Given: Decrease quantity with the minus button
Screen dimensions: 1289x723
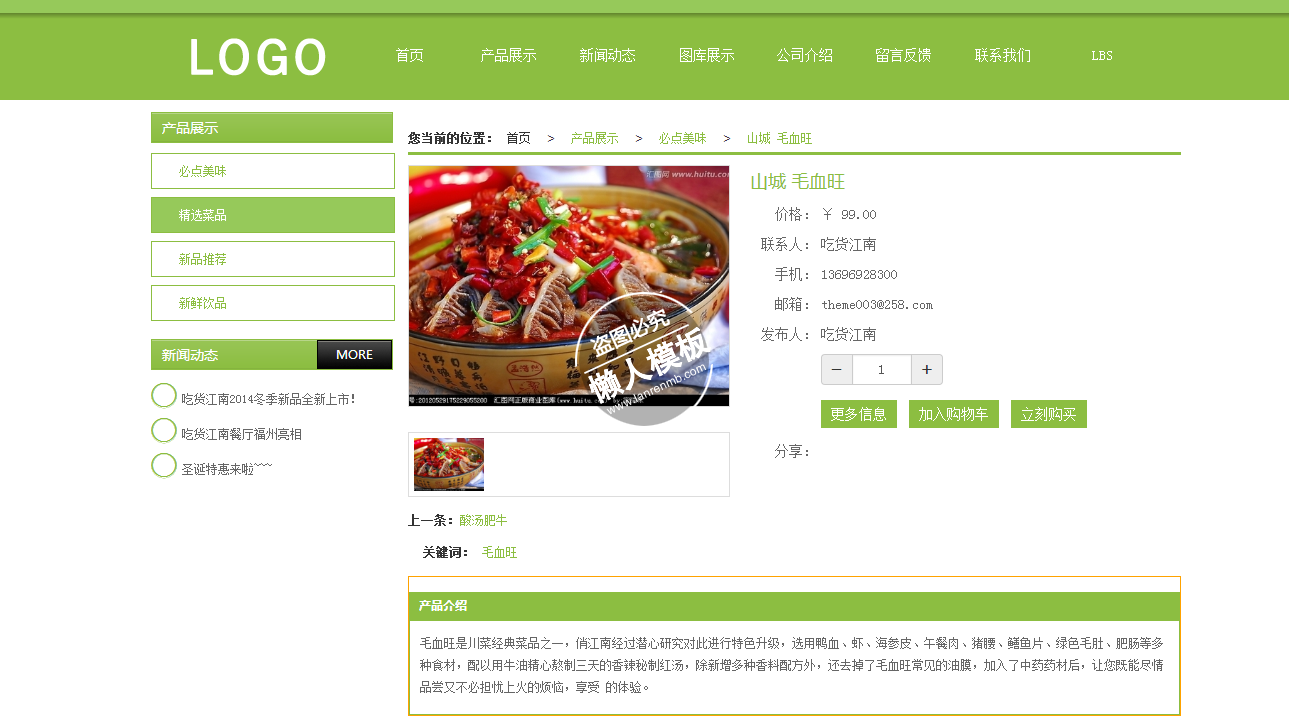Looking at the screenshot, I should coord(837,370).
